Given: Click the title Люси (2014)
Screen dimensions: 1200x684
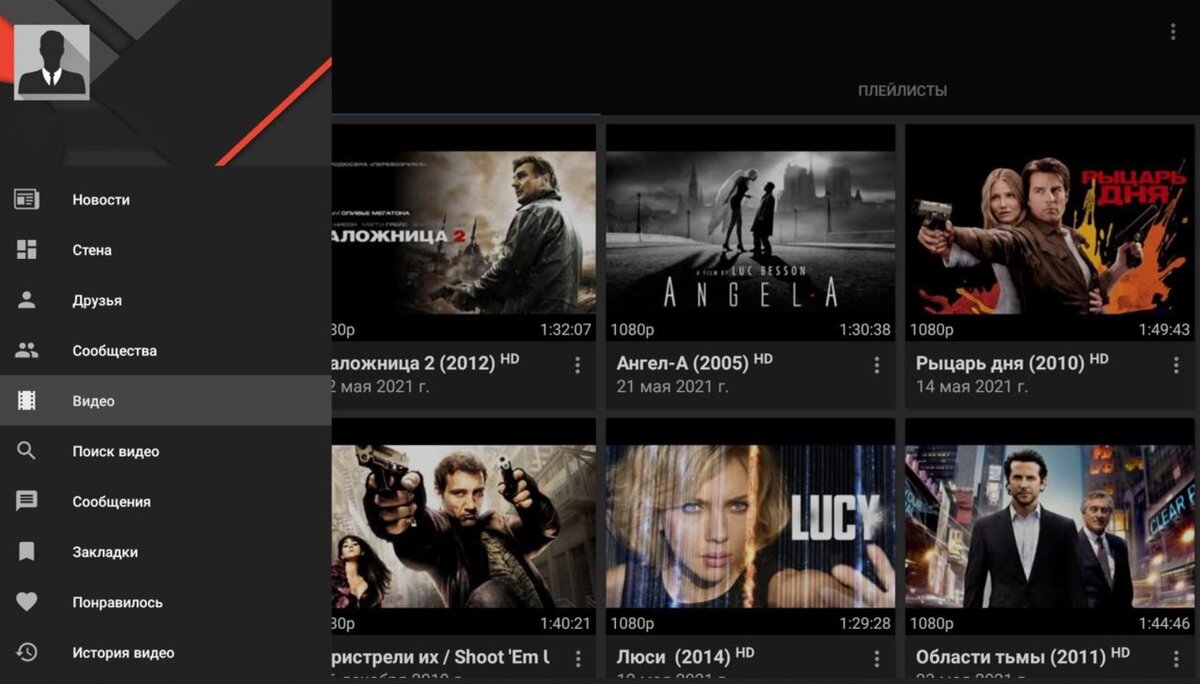Looking at the screenshot, I should (x=674, y=657).
